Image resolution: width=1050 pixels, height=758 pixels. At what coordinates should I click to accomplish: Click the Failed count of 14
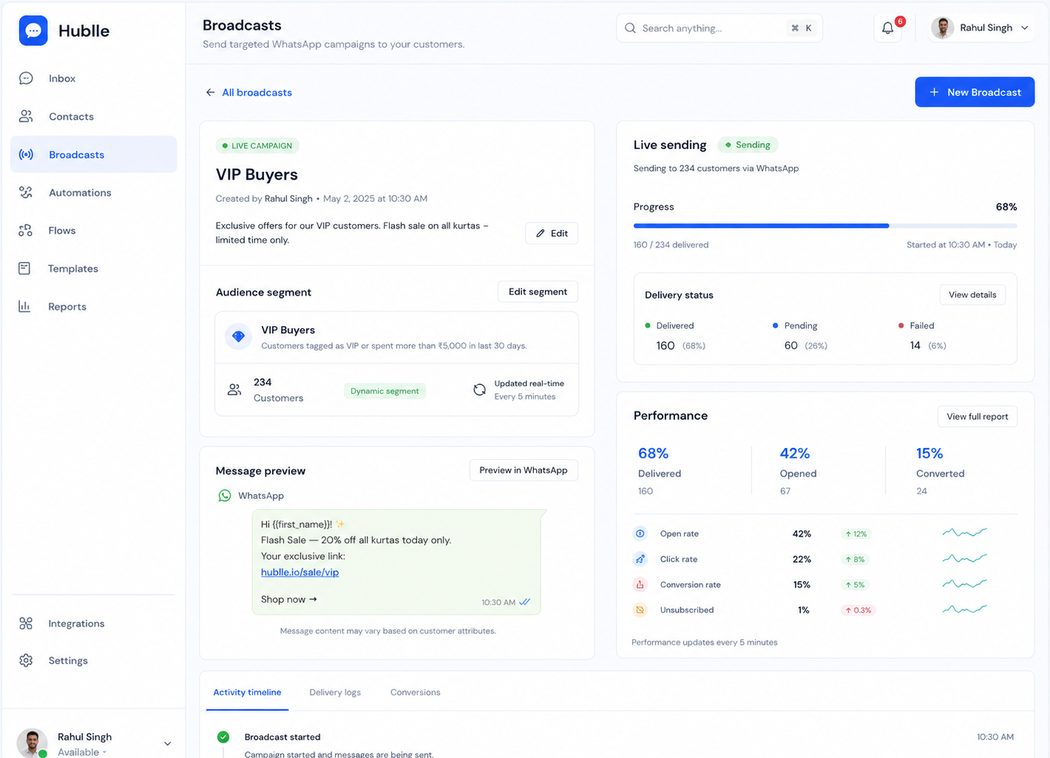pyautogui.click(x=915, y=346)
